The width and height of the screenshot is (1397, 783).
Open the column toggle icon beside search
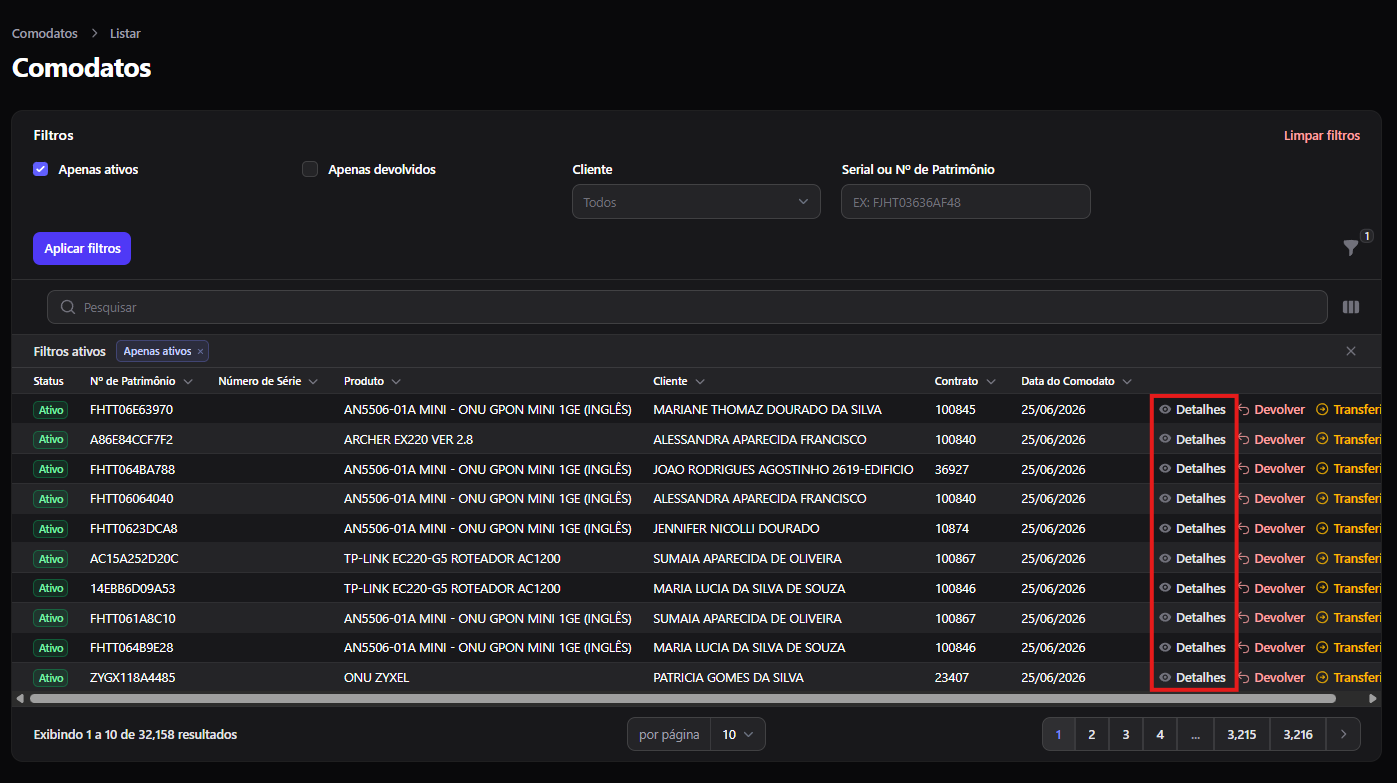coord(1351,307)
